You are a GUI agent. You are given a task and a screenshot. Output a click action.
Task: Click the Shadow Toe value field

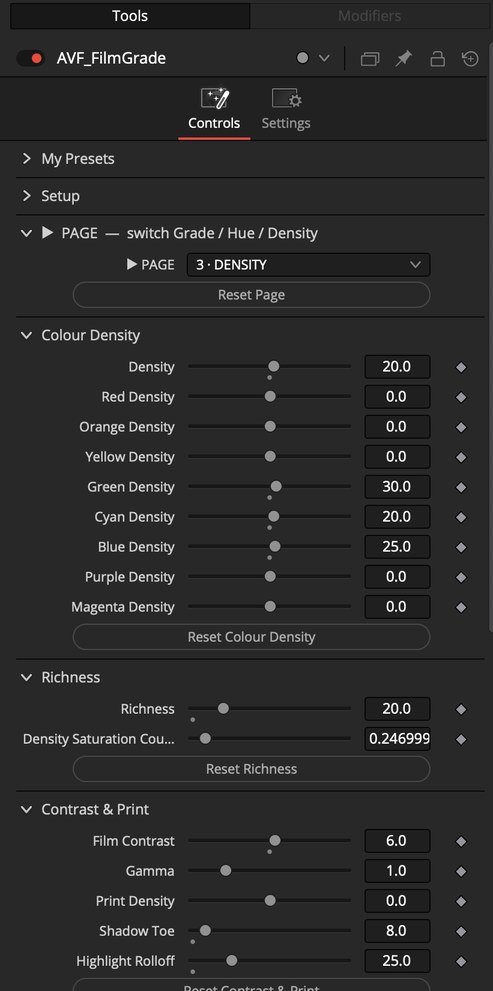pyautogui.click(x=397, y=931)
